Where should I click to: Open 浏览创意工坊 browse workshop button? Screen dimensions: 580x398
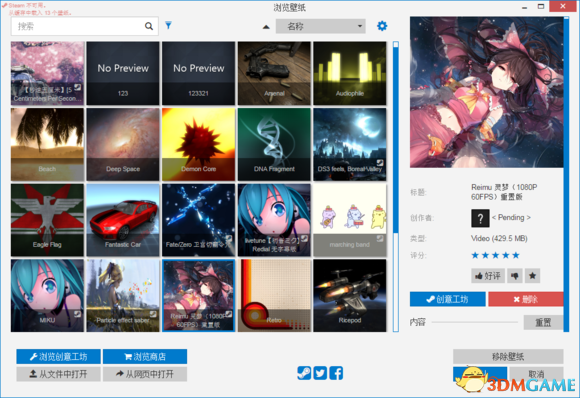58,357
